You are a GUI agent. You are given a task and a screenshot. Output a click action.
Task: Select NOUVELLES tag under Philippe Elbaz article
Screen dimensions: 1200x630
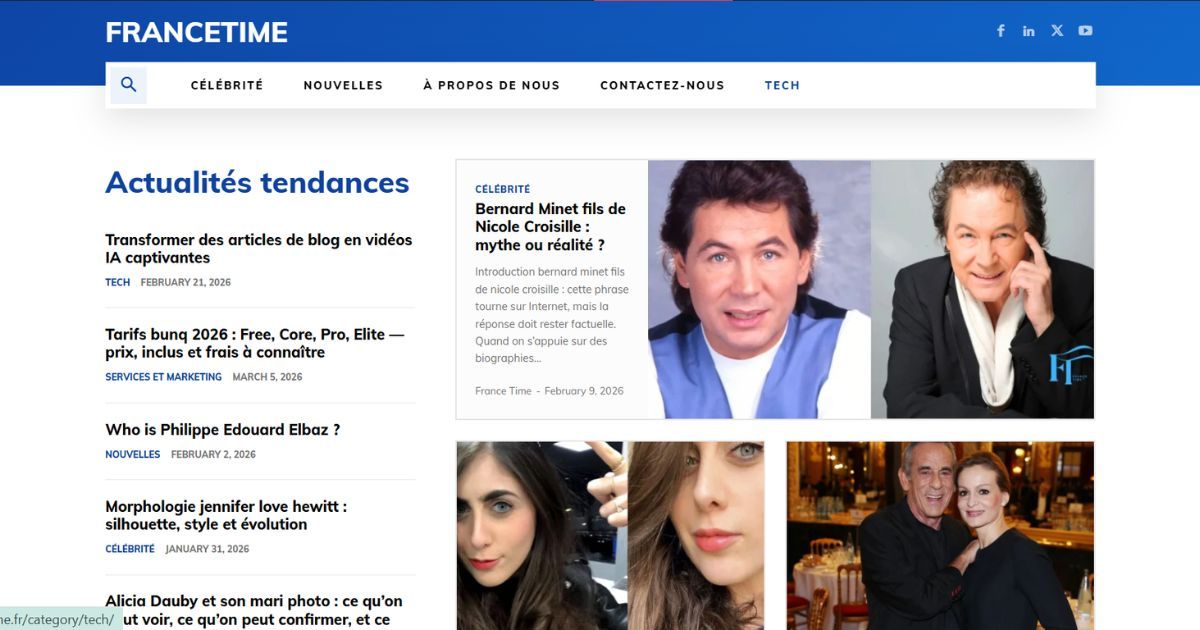coord(133,454)
